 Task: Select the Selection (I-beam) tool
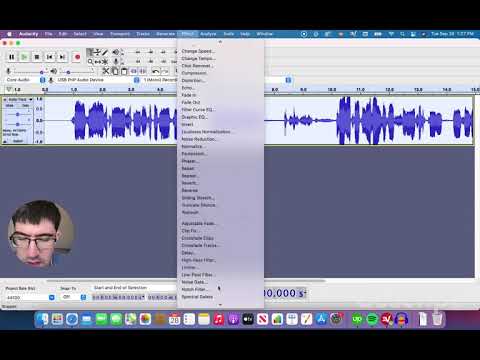(x=90, y=52)
